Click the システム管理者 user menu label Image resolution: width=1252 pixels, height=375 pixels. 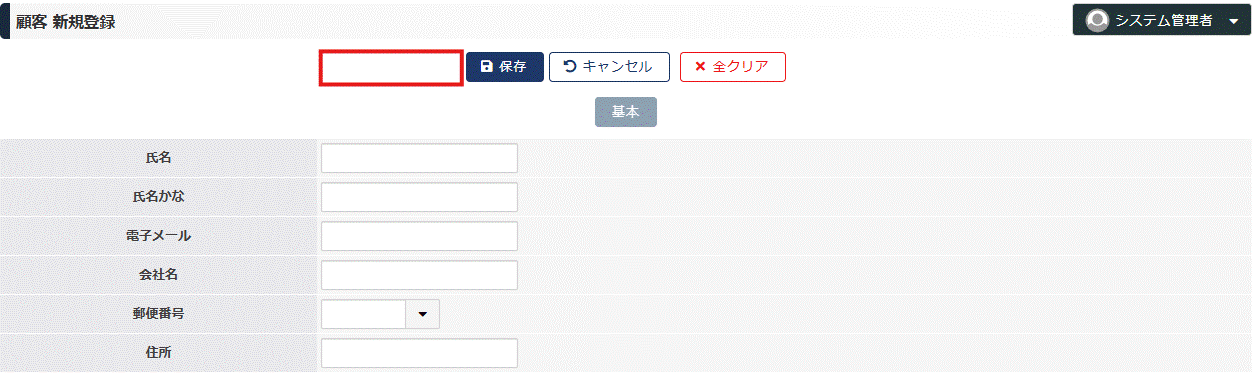(x=1164, y=21)
